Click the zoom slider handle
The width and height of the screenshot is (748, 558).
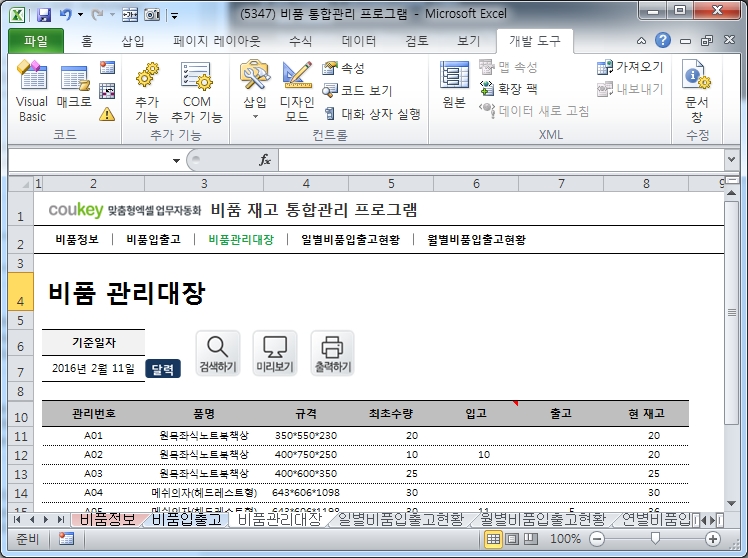click(655, 539)
